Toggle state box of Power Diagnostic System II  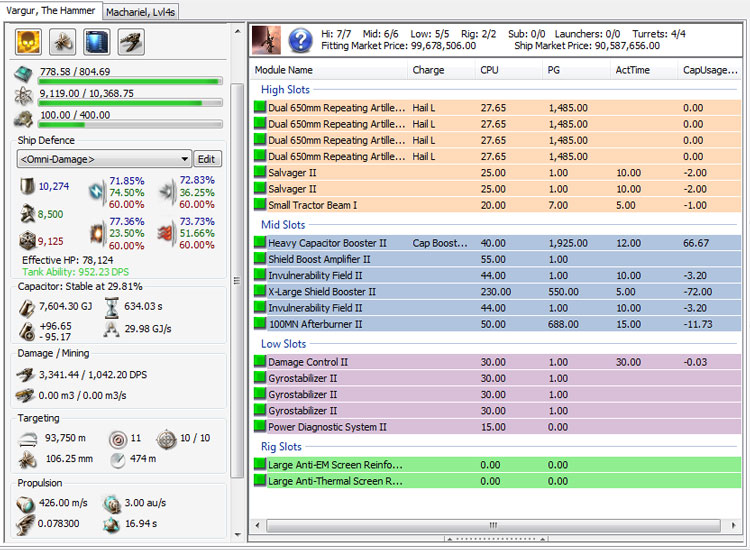click(260, 427)
